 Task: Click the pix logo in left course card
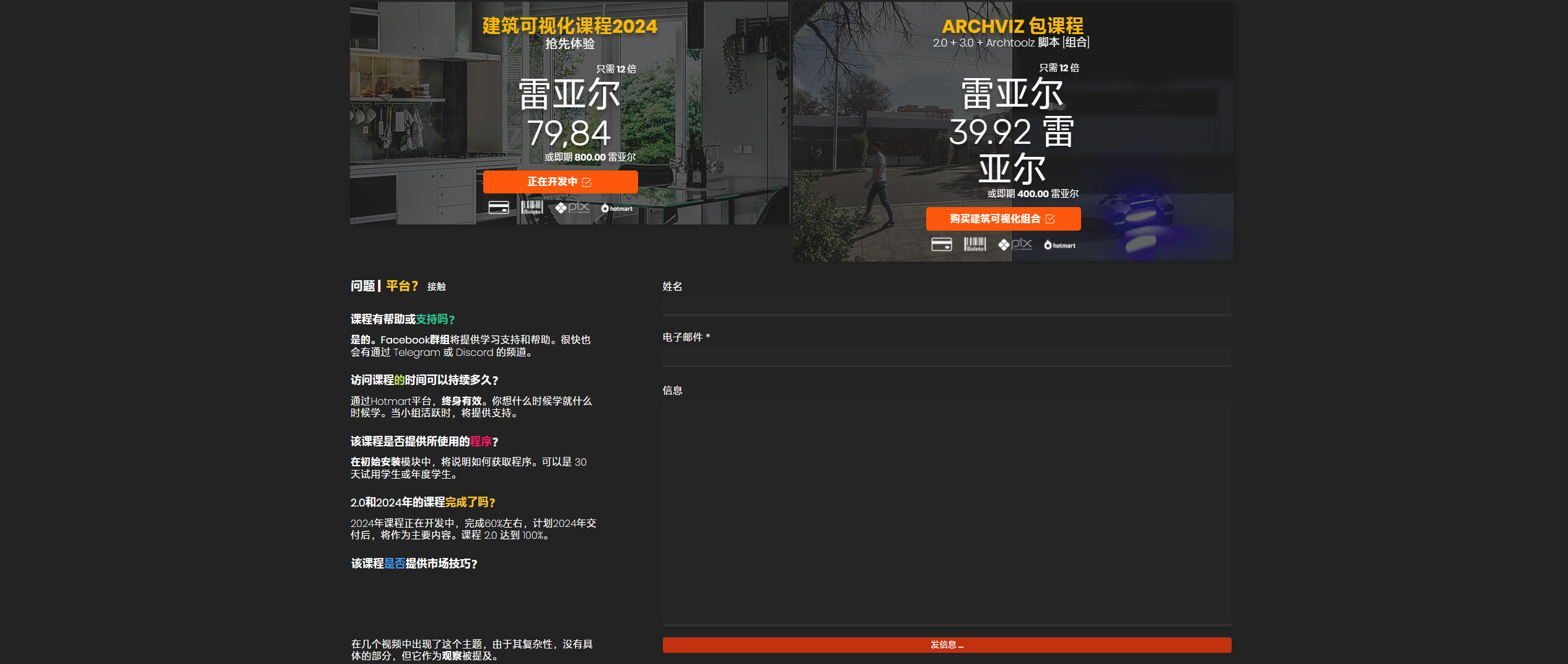(572, 208)
